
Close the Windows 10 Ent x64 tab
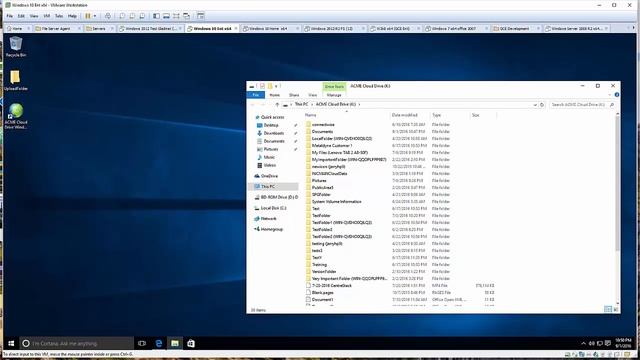tap(236, 29)
